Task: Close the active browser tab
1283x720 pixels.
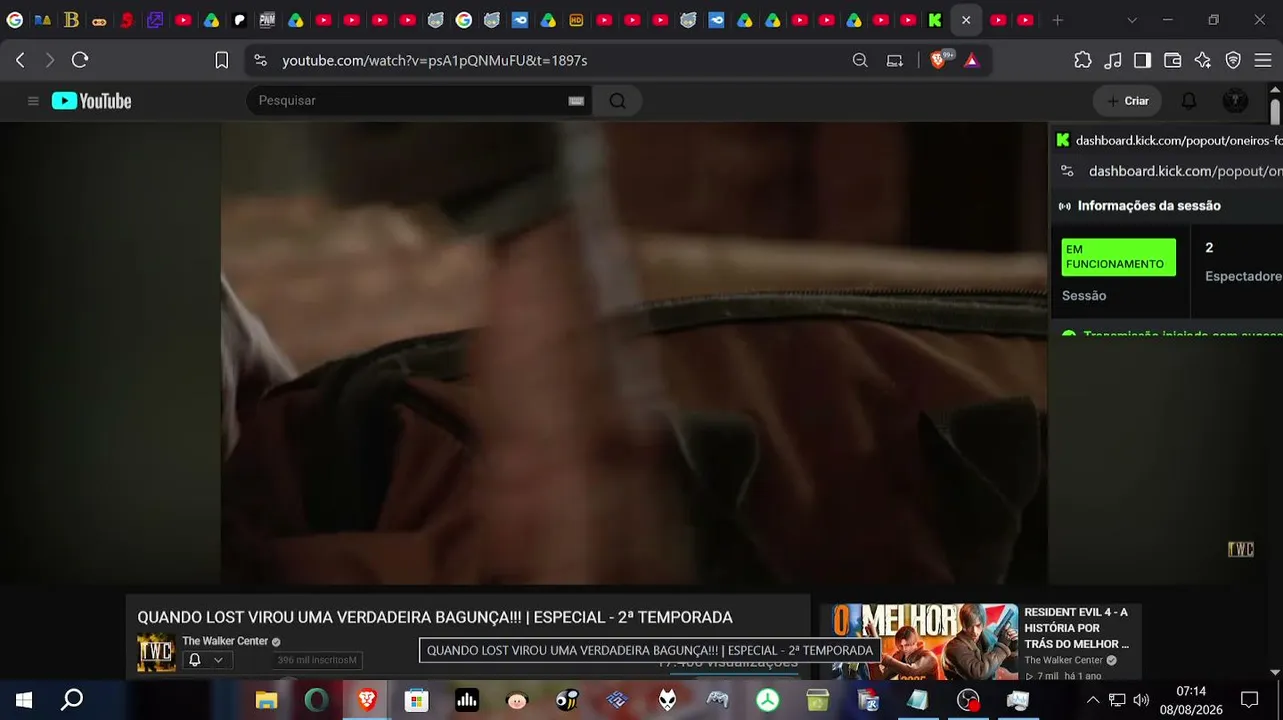Action: point(966,20)
